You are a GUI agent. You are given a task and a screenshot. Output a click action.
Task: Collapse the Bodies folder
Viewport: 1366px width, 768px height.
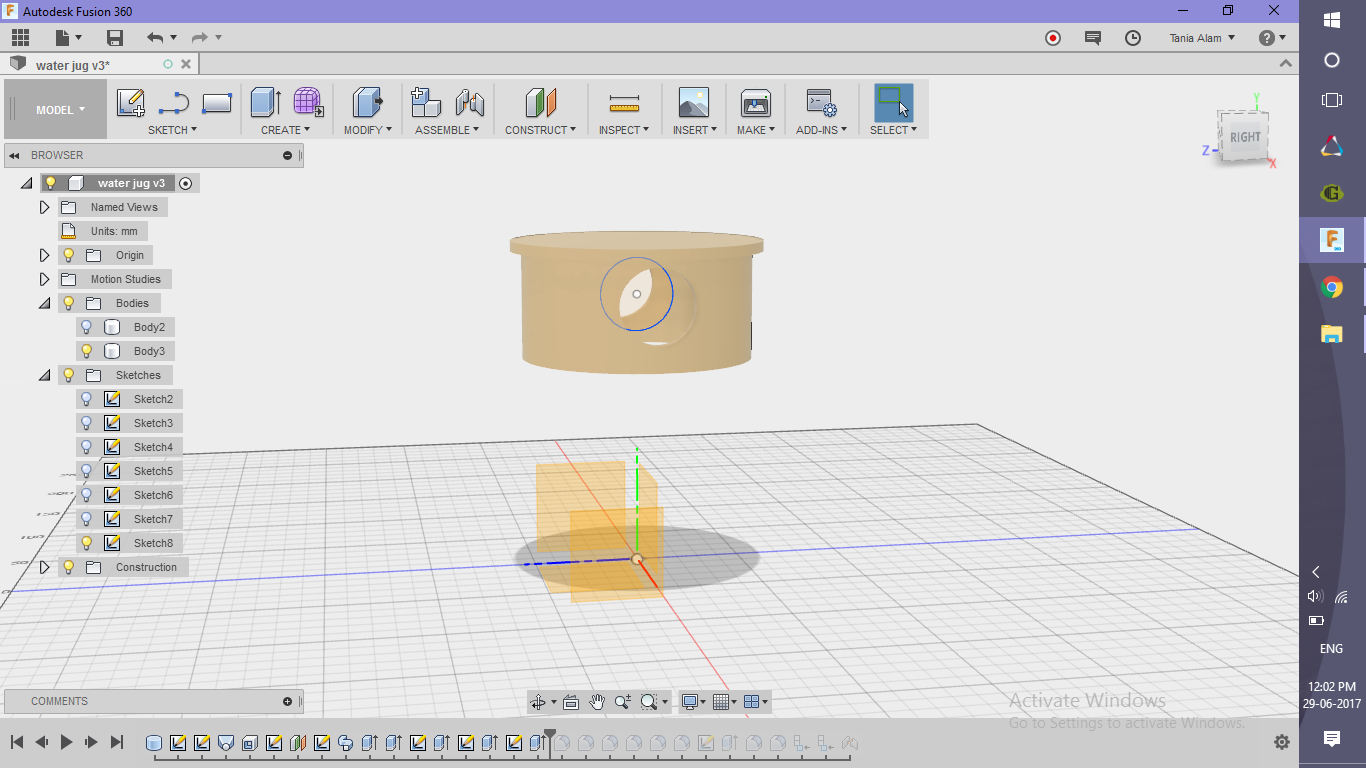tap(44, 303)
